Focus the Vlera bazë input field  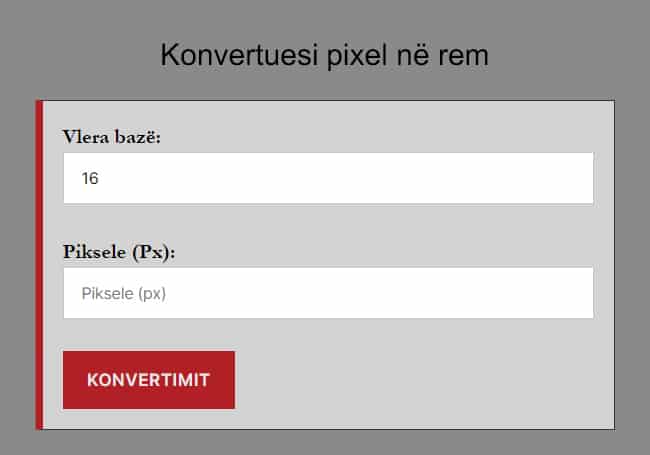328,178
